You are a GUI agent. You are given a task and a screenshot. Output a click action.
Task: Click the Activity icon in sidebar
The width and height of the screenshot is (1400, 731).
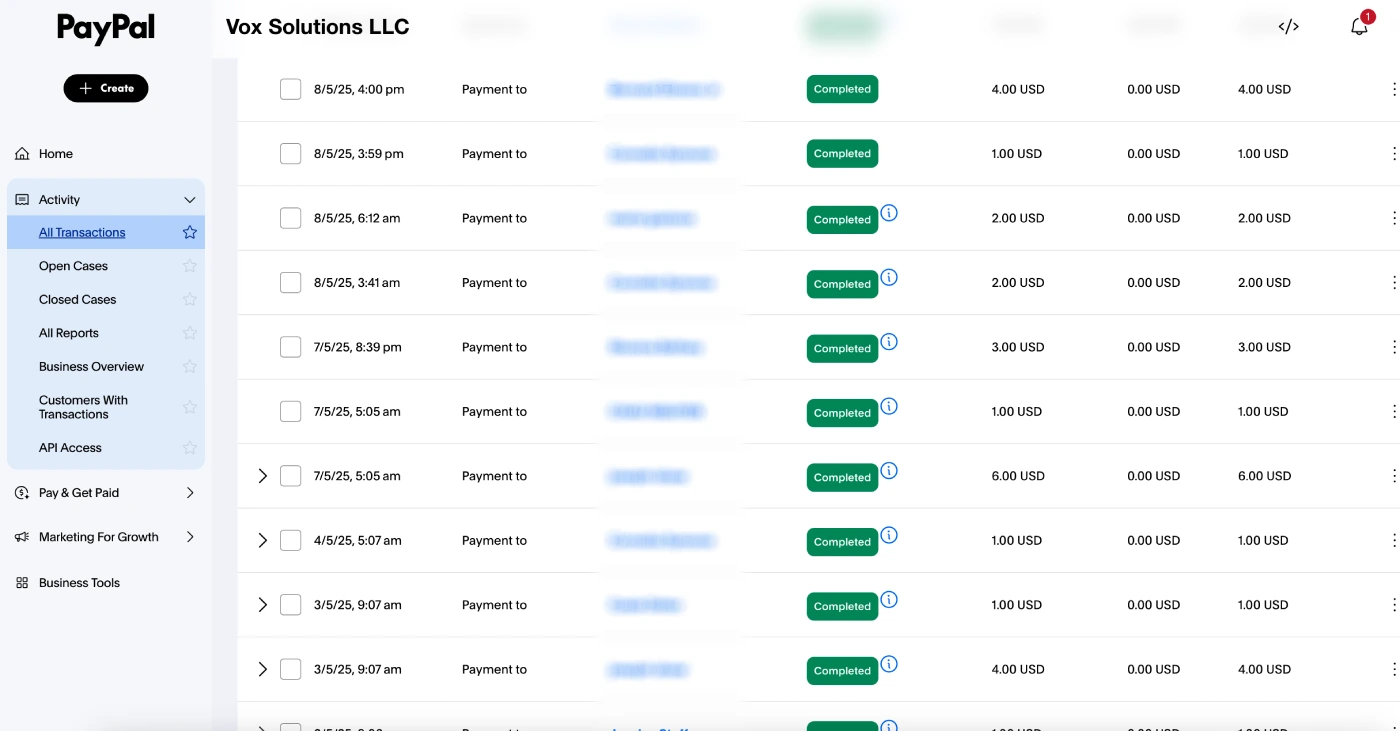pos(20,199)
